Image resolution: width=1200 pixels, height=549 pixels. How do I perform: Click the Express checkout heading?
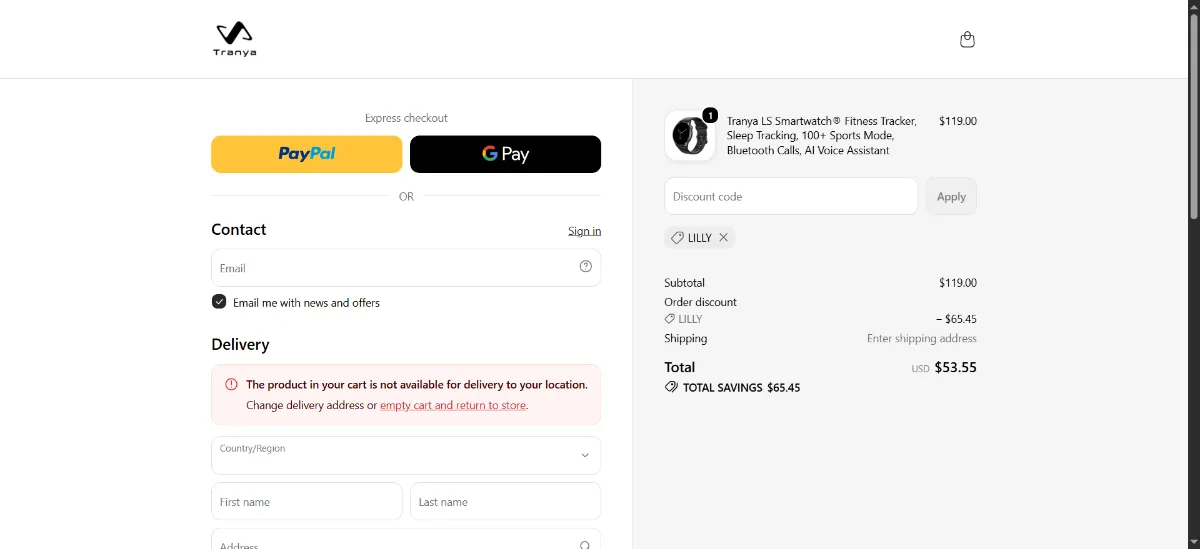[406, 118]
